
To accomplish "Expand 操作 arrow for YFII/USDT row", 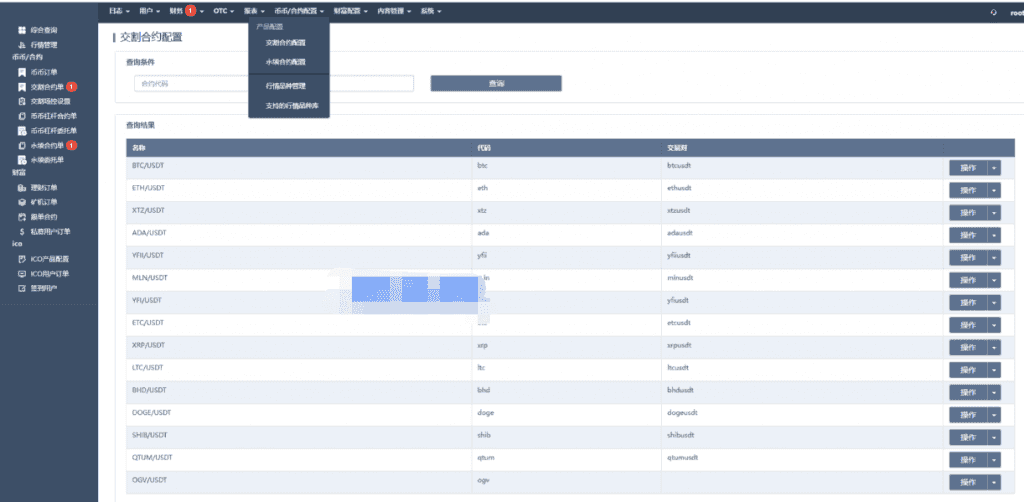I will [x=994, y=258].
